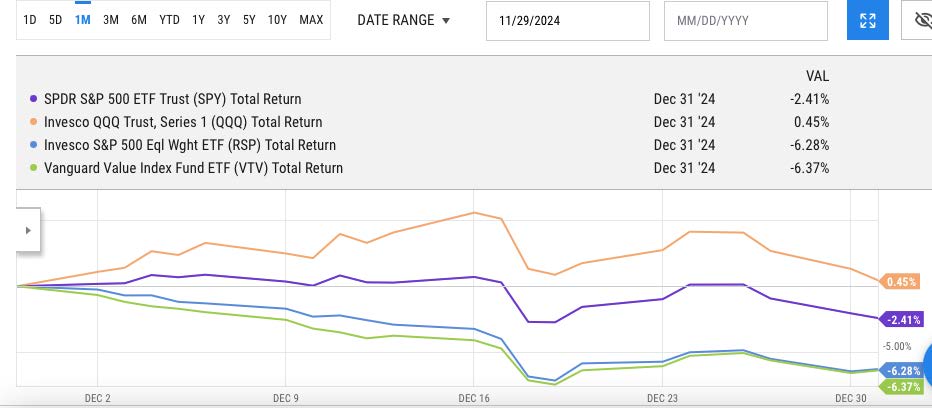Viewport: 932px width, 408px height.
Task: Select the 3M time range
Action: tap(111, 20)
